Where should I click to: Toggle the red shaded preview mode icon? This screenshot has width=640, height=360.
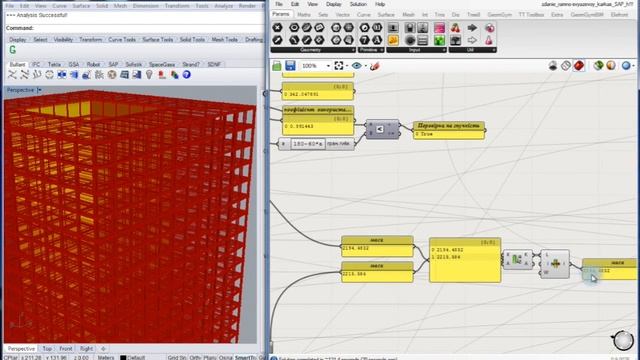[x=579, y=65]
